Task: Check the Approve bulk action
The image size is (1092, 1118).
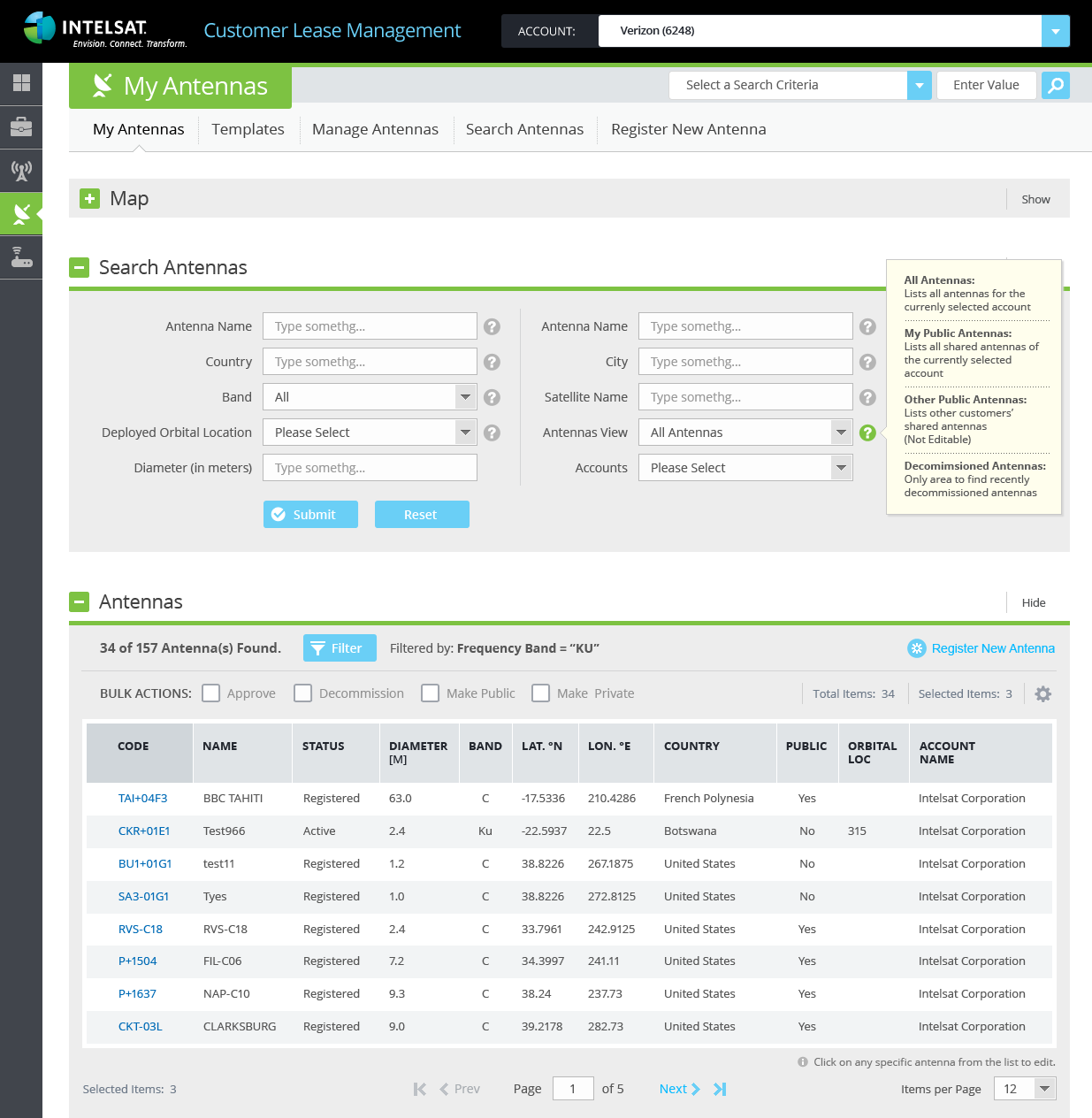Action: point(210,693)
